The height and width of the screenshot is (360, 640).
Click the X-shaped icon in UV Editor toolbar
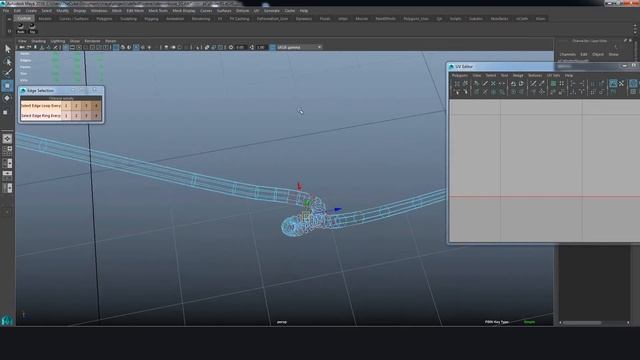click(x=493, y=83)
